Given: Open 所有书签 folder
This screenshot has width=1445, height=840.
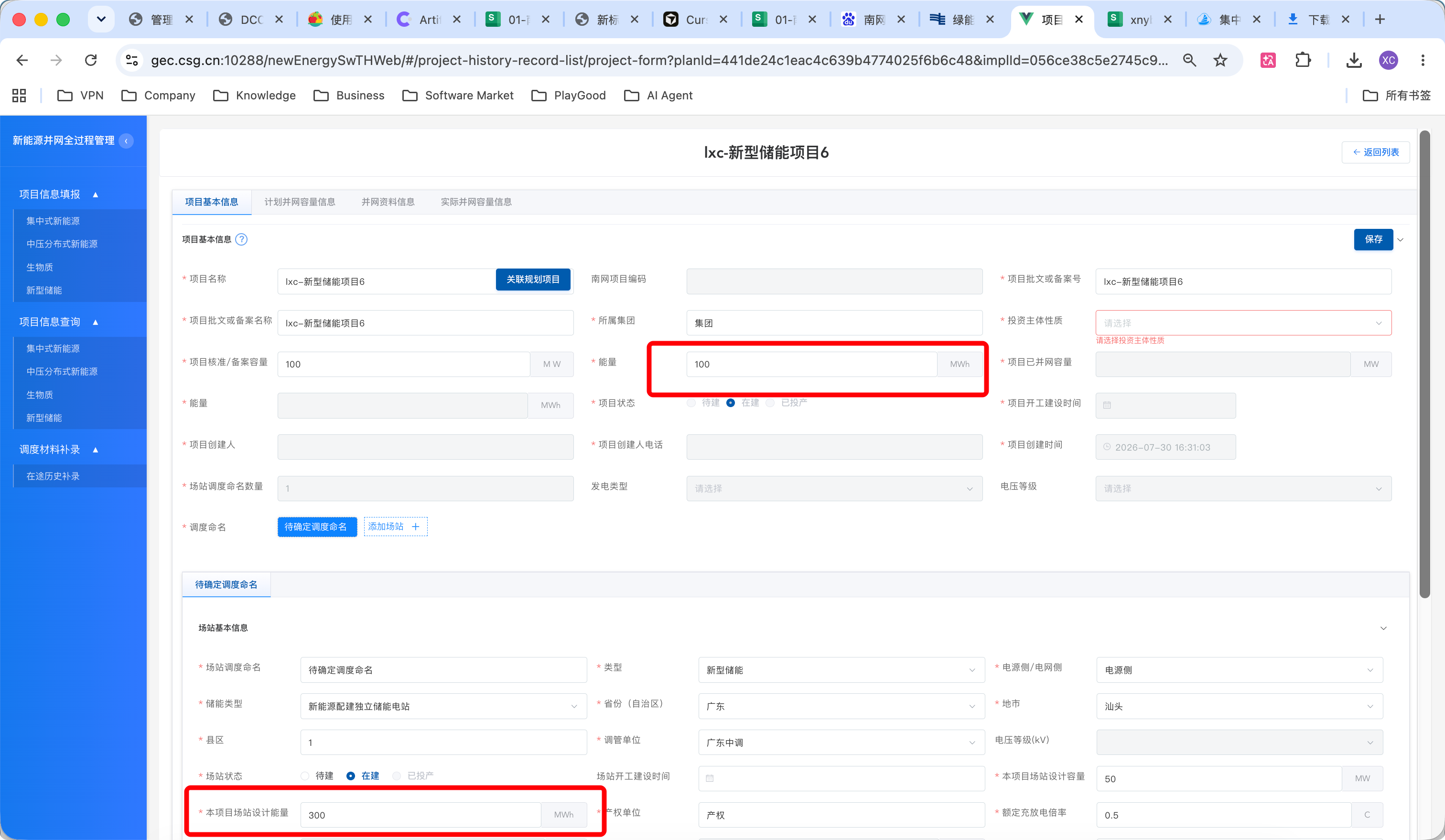Looking at the screenshot, I should [x=1396, y=95].
